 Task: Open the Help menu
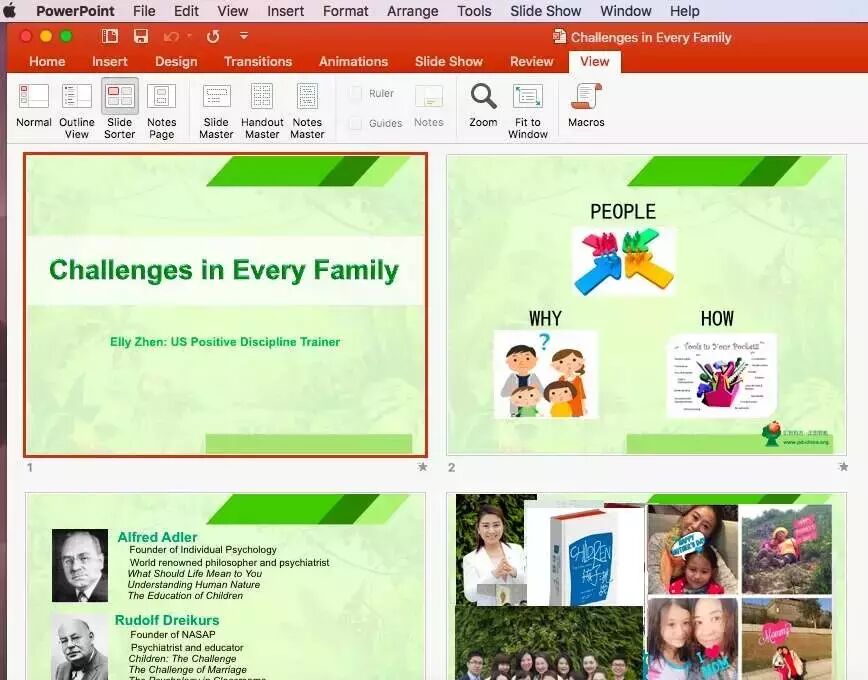[685, 11]
